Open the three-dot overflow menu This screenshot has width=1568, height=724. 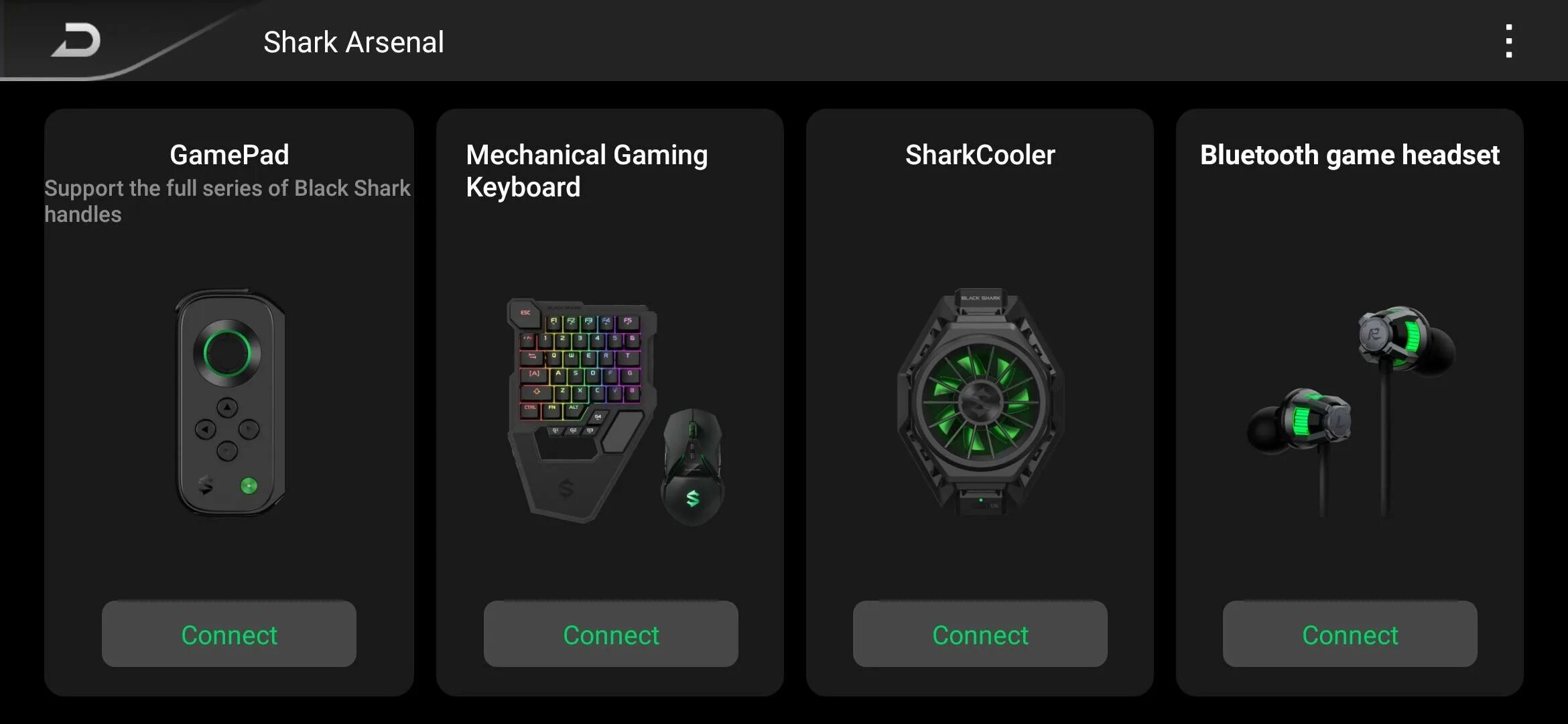pos(1508,42)
